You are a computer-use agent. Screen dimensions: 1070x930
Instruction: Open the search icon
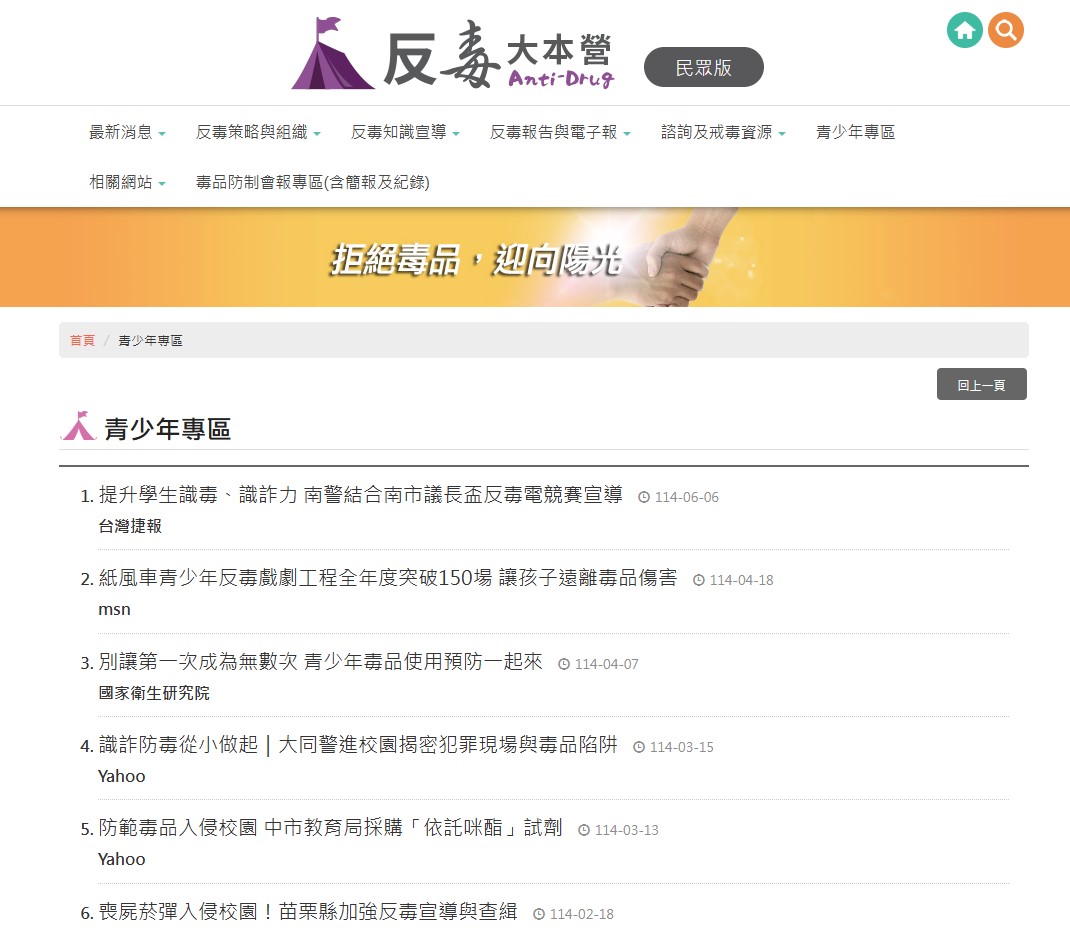click(x=1006, y=30)
